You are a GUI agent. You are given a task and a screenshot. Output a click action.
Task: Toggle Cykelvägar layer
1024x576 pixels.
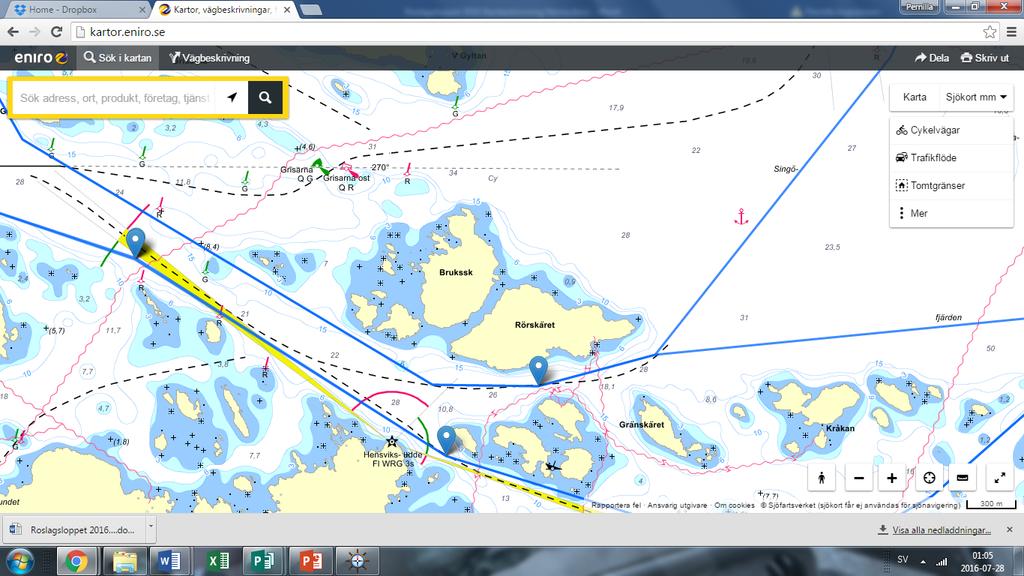tap(951, 130)
